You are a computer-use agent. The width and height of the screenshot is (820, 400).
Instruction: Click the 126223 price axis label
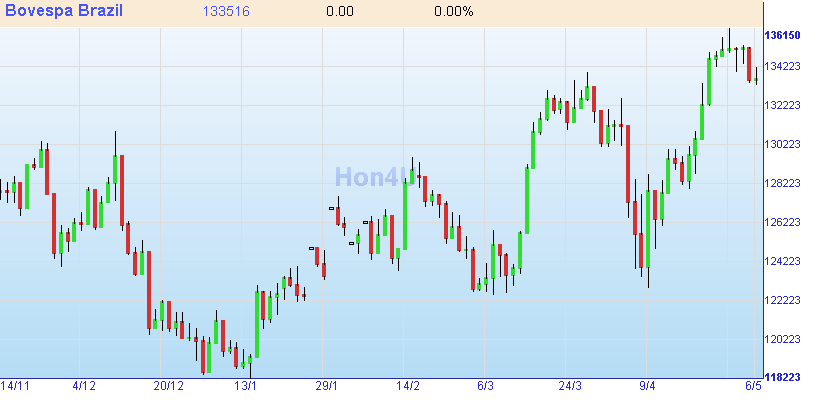click(x=782, y=222)
